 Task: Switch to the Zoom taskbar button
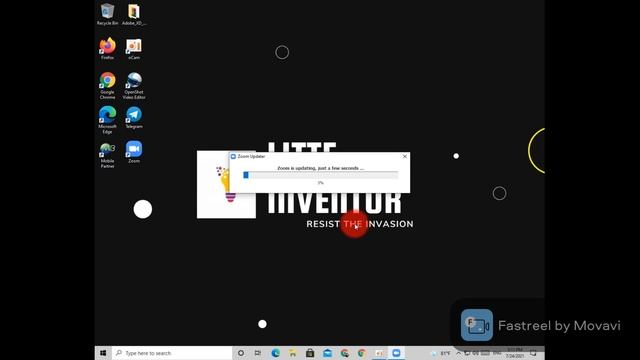click(396, 353)
